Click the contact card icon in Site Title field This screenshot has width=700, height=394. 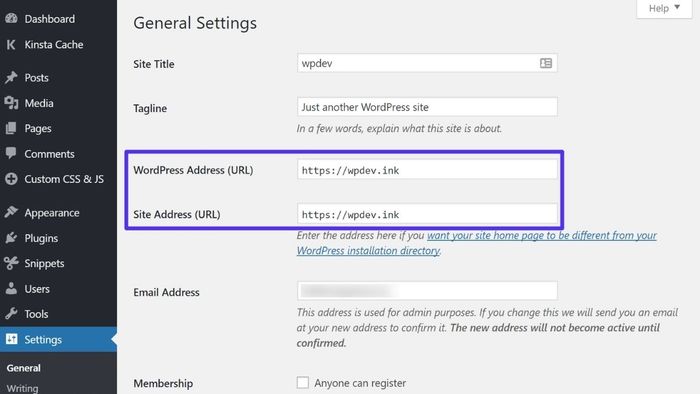pyautogui.click(x=546, y=63)
